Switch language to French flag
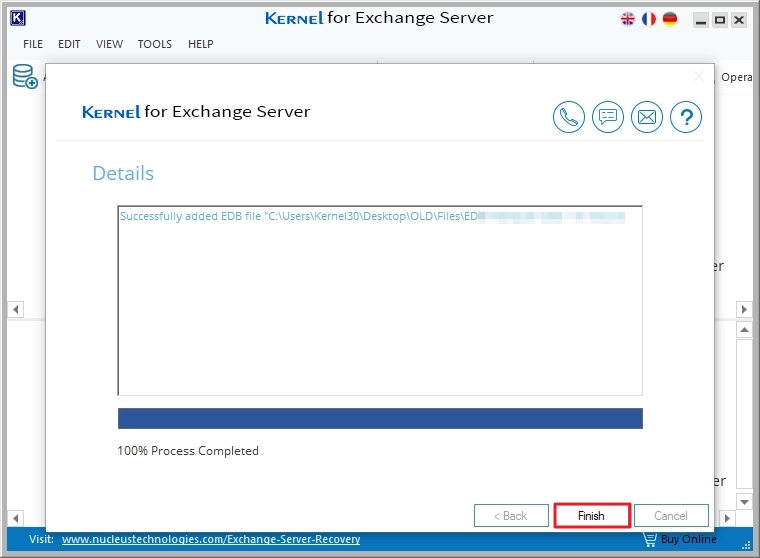 (x=649, y=19)
